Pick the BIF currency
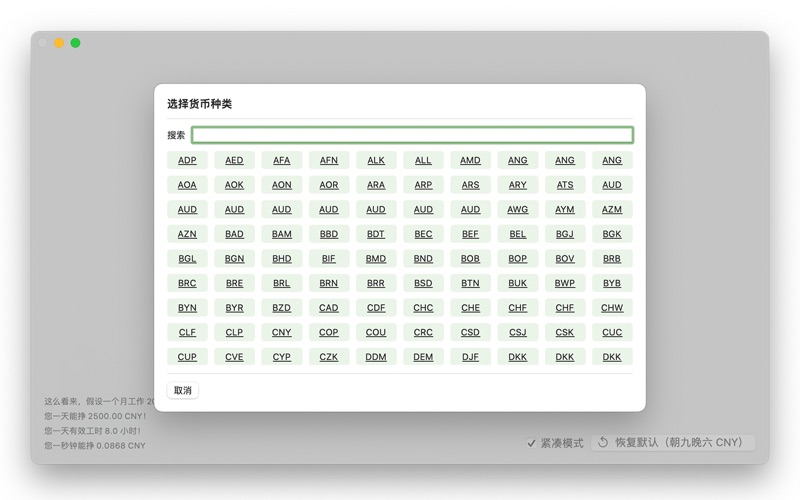The image size is (800, 500). (329, 259)
